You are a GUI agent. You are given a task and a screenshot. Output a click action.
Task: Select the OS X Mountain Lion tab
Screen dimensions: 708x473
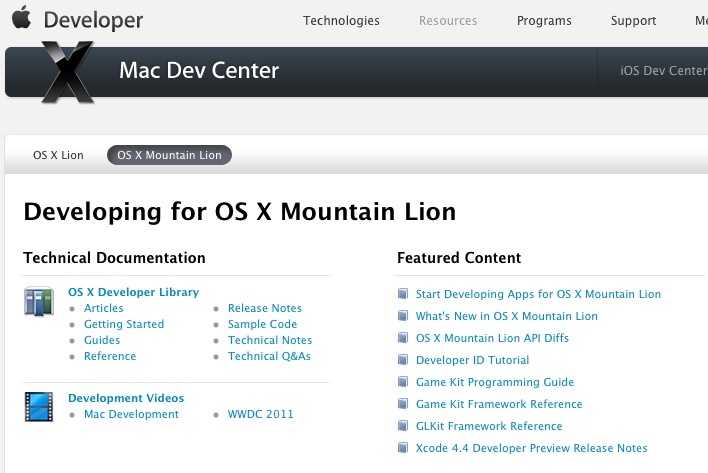tap(169, 155)
